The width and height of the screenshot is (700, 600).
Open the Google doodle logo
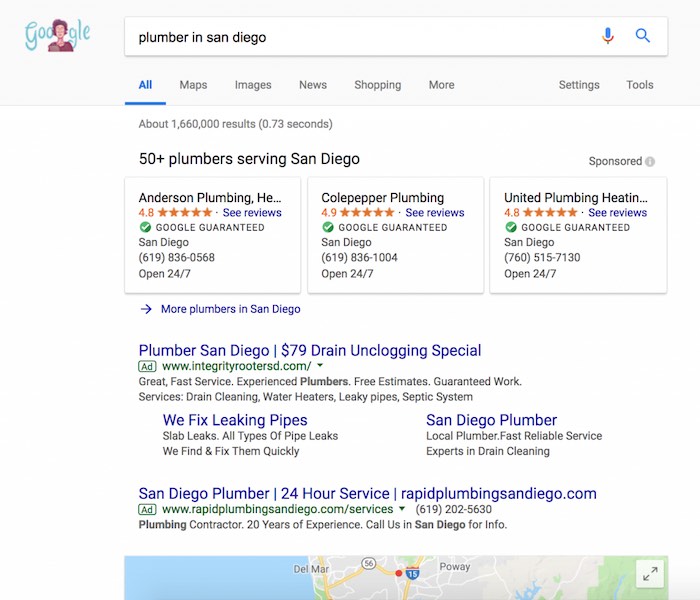click(58, 35)
